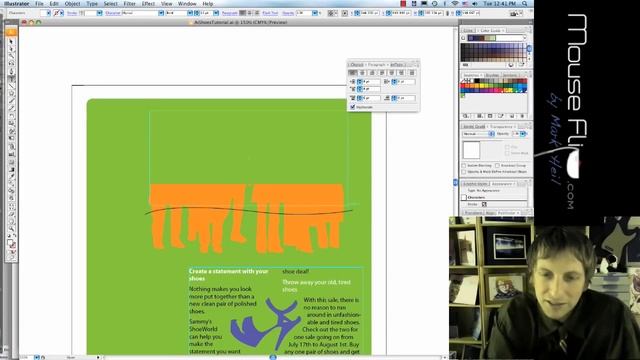640x360 pixels.
Task: Open stroke weight dropdown in control bar
Action: [99, 13]
